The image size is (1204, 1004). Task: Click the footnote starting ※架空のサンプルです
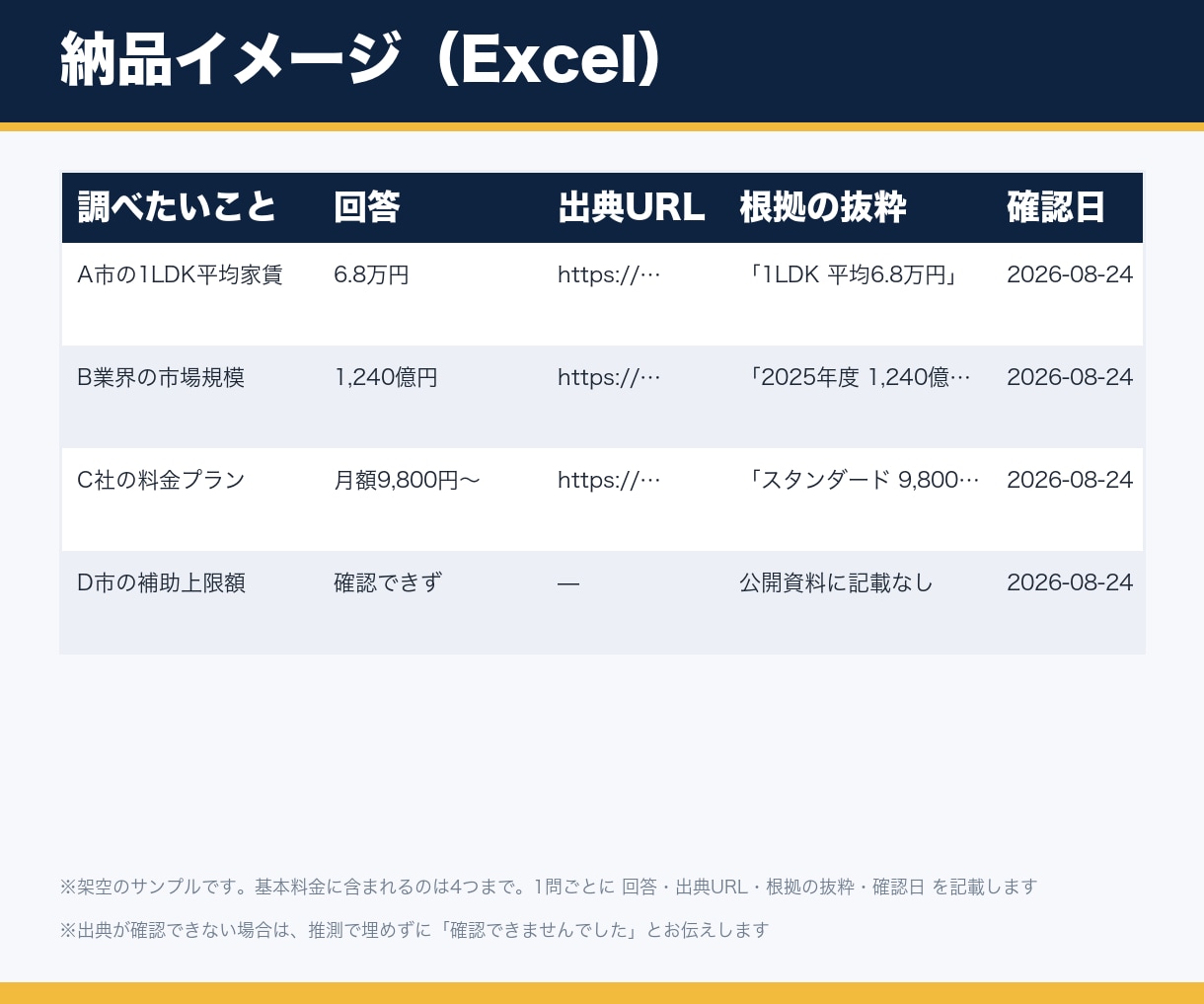click(549, 887)
